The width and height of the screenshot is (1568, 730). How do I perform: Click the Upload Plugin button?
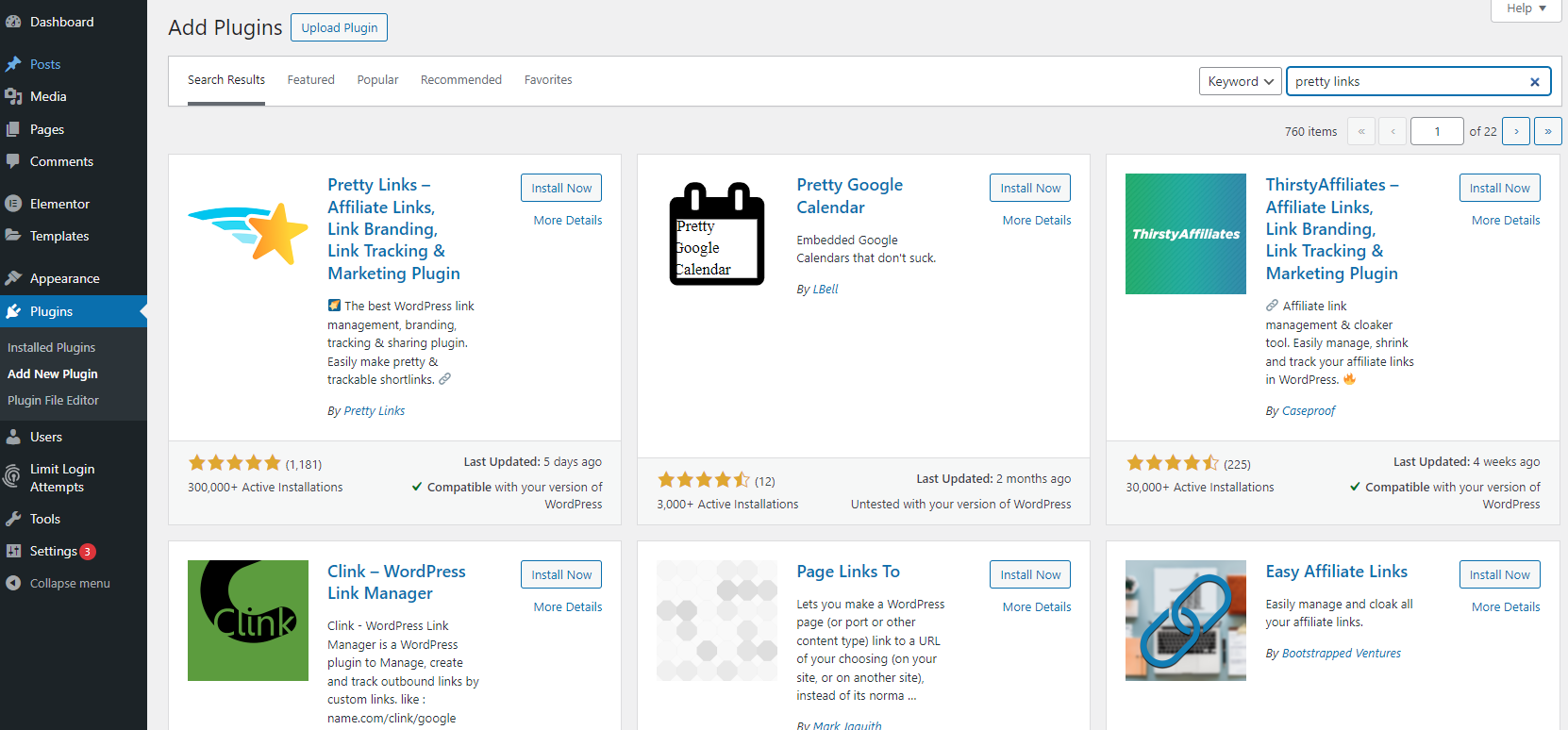point(340,27)
